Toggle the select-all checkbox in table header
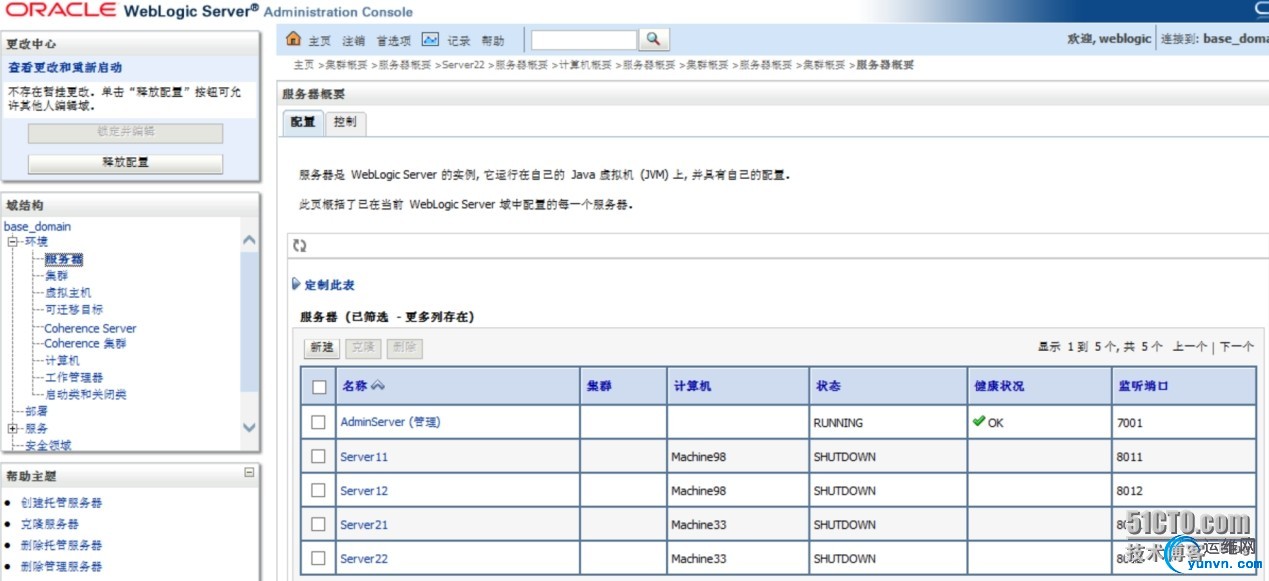Screen dimensions: 1269x581 (319, 387)
